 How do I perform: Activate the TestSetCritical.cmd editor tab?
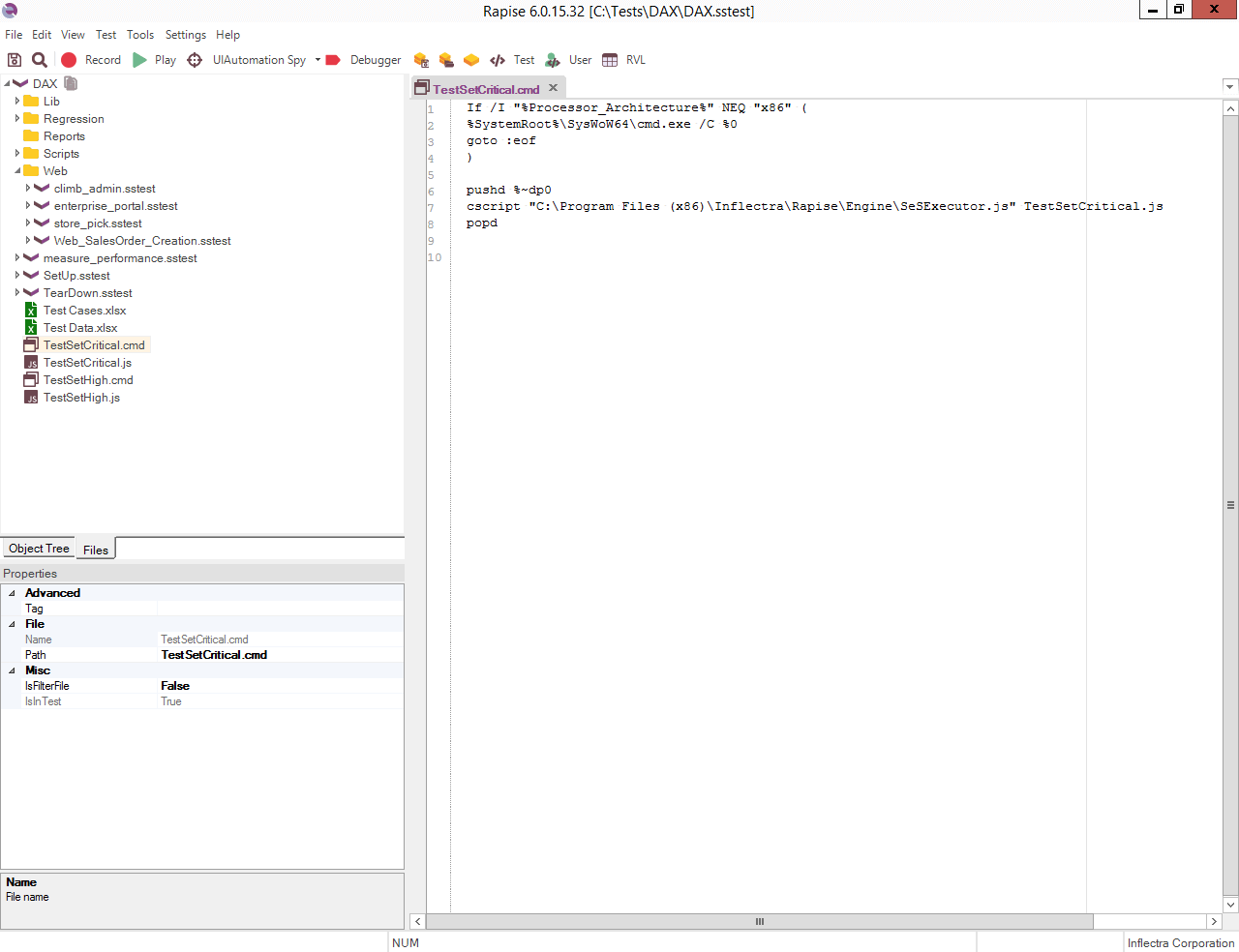(486, 89)
